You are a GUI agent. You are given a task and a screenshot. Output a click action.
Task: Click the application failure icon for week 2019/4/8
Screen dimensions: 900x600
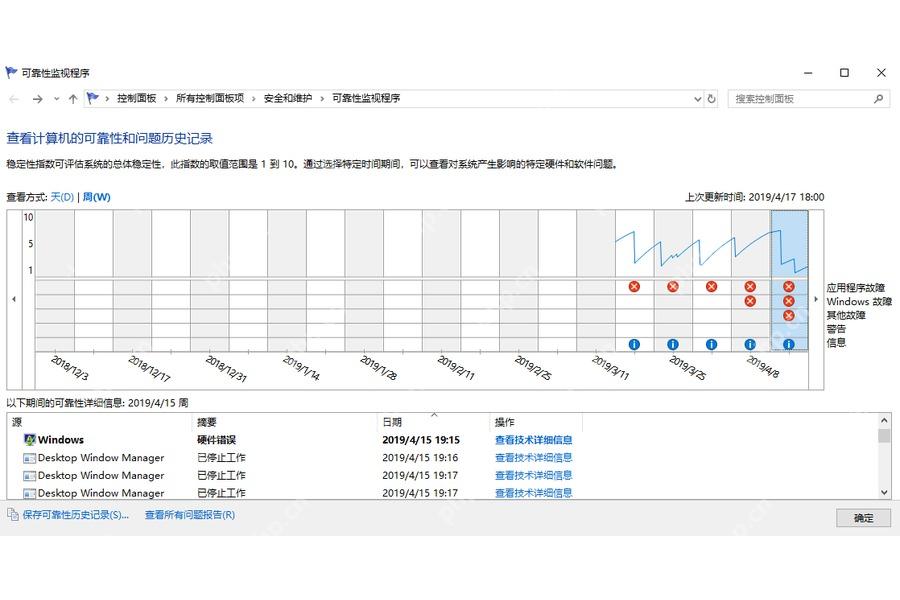[750, 287]
